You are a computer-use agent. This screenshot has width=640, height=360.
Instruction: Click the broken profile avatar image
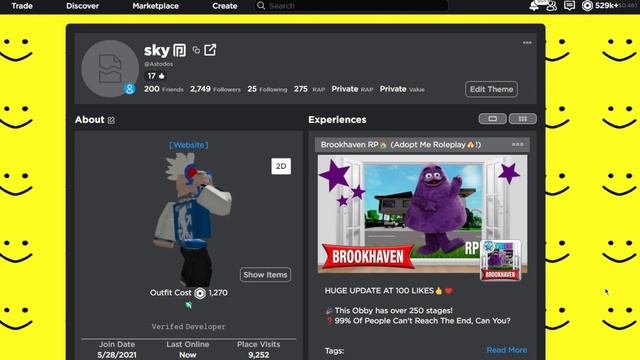tap(110, 68)
